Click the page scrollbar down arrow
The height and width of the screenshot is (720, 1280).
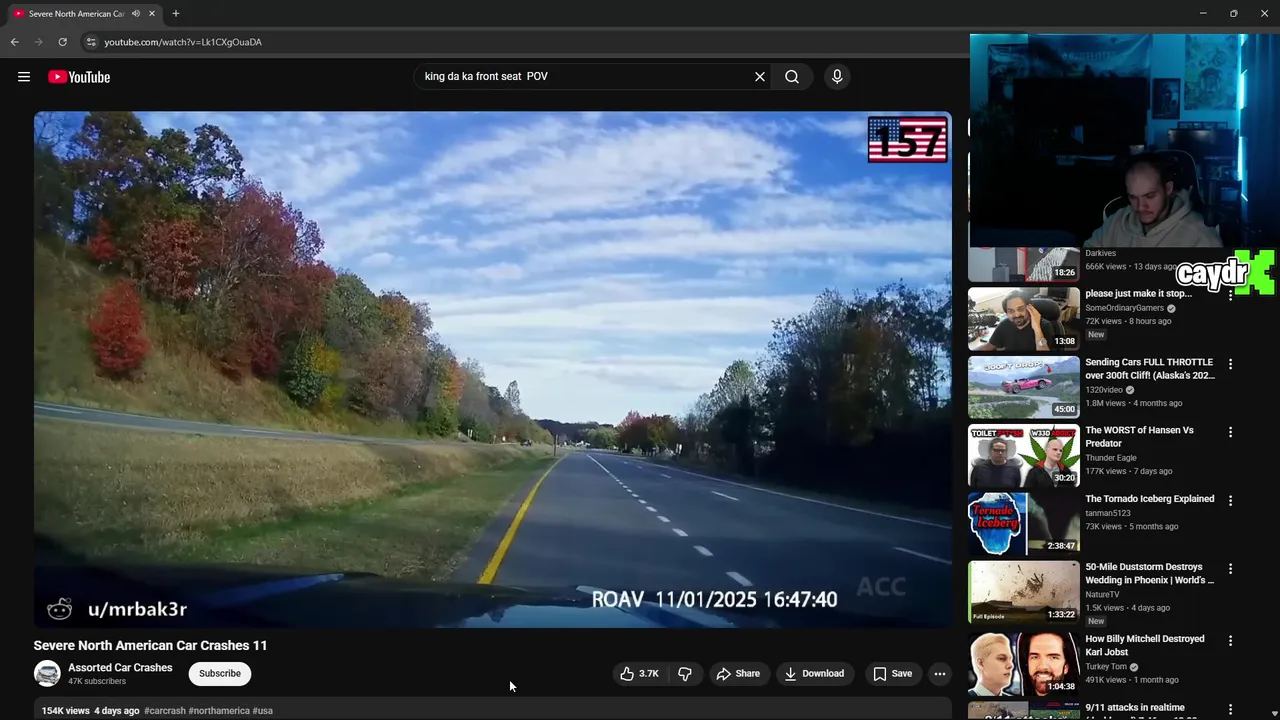[x=1273, y=713]
